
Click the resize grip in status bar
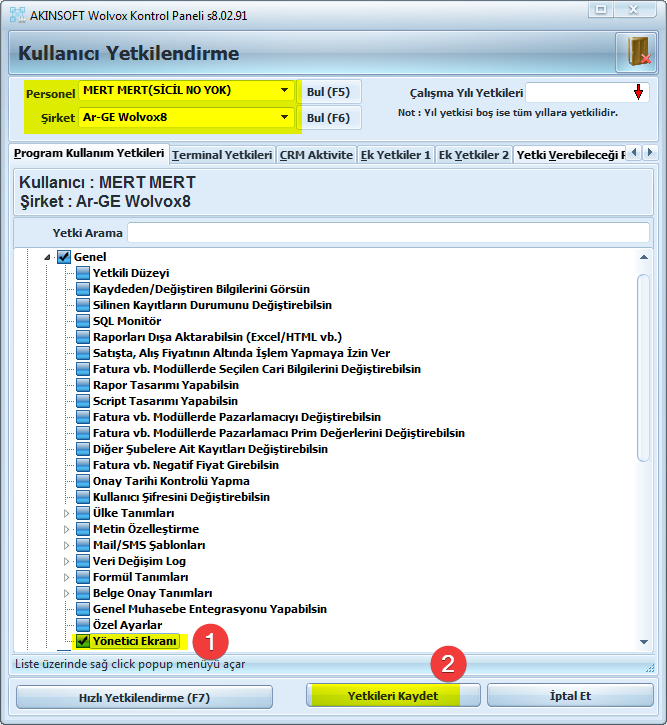[649, 667]
